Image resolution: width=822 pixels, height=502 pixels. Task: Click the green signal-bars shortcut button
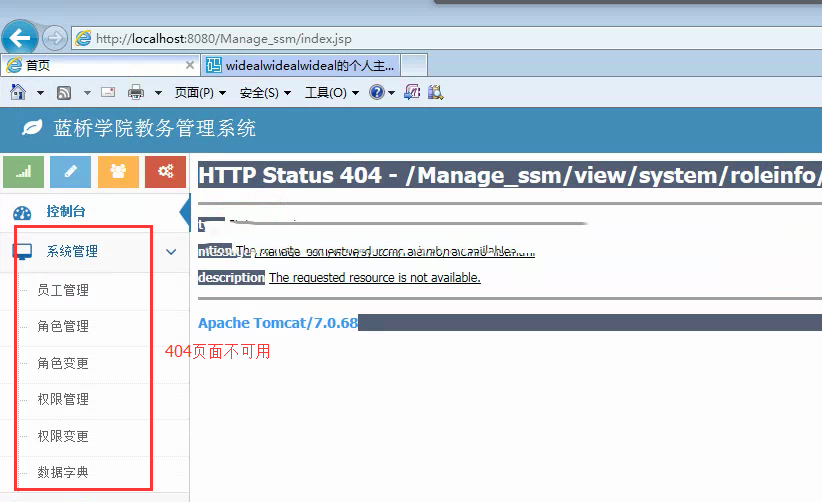[23, 171]
